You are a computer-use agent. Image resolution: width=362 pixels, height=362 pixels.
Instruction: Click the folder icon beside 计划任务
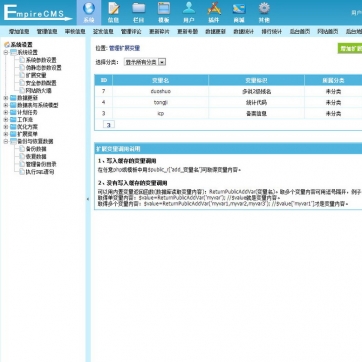tap(13, 113)
